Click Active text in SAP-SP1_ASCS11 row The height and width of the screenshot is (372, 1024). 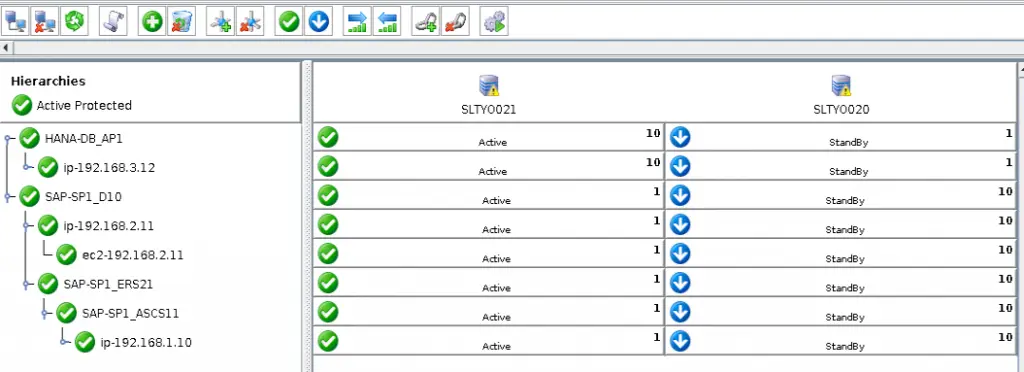(496, 317)
